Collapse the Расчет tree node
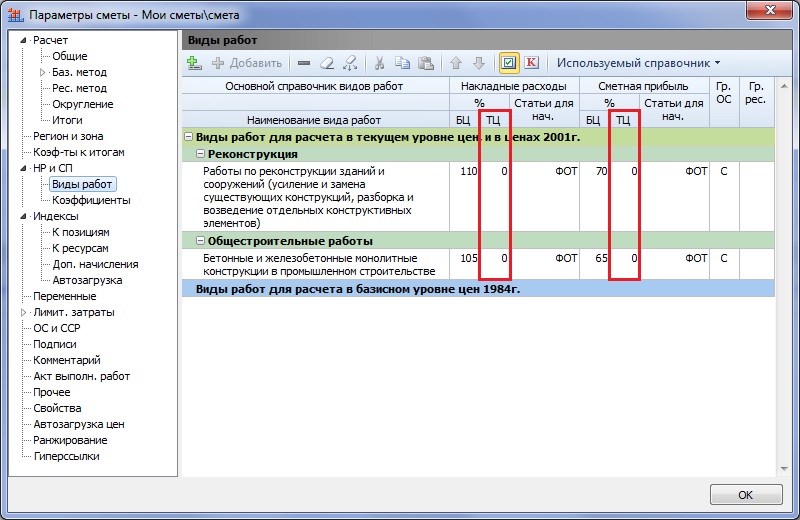Image resolution: width=800 pixels, height=520 pixels. click(22, 40)
